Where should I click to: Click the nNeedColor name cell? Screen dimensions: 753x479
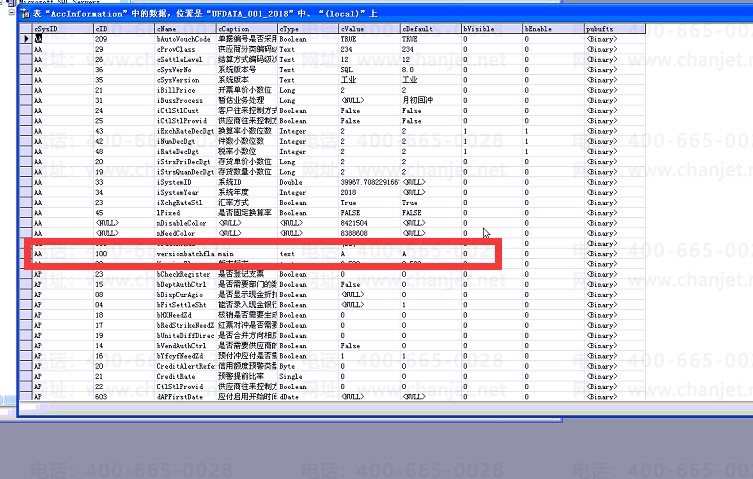tap(186, 233)
